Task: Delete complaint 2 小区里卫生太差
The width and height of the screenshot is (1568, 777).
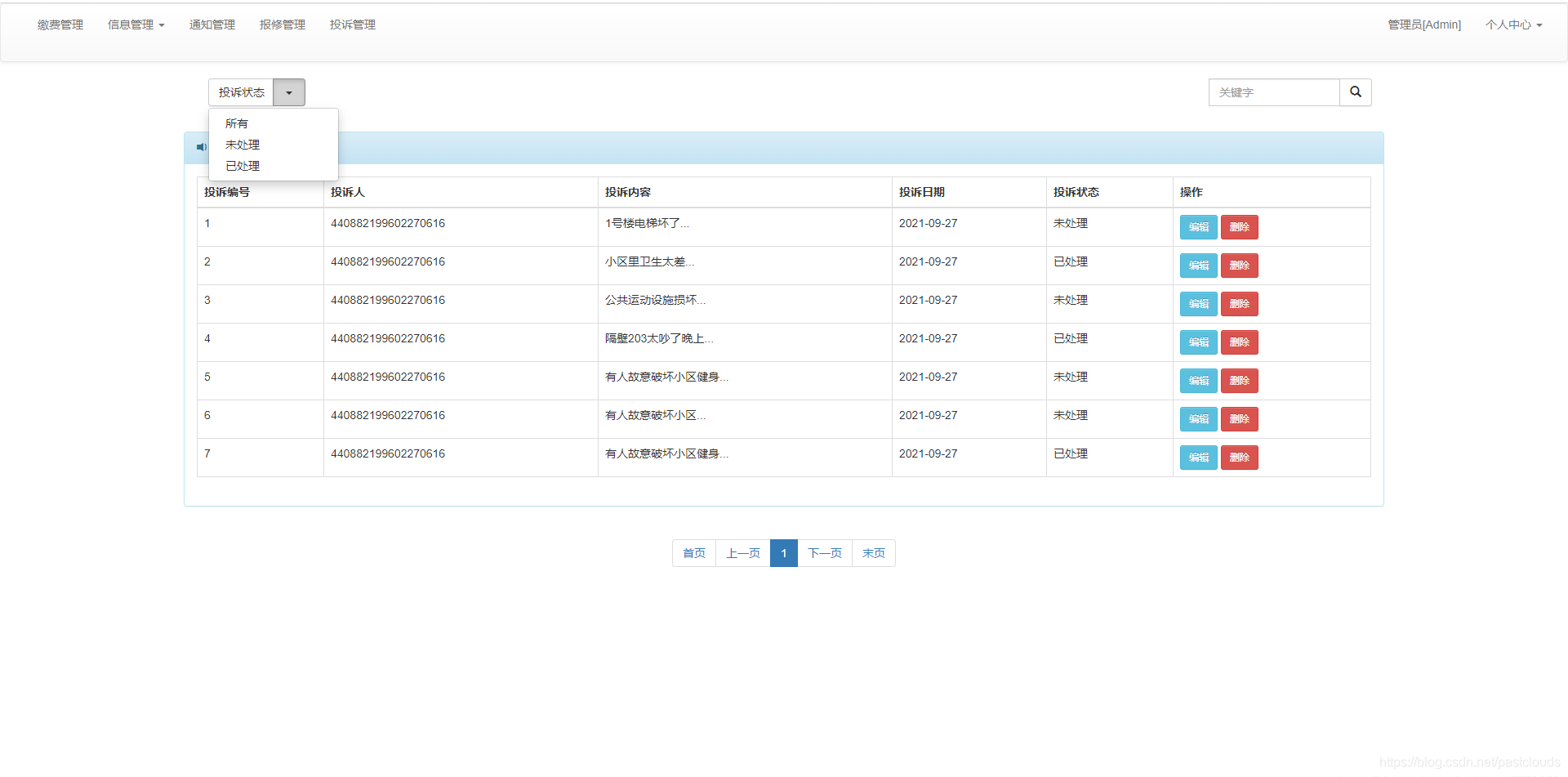Action: [1239, 266]
